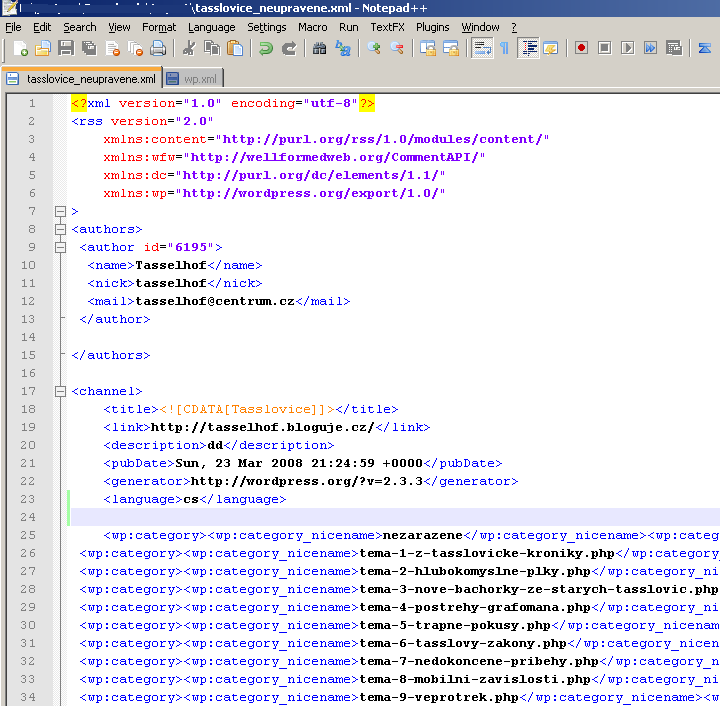This screenshot has width=720, height=706.
Task: Click the New file toolbar icon
Action: [x=21, y=48]
